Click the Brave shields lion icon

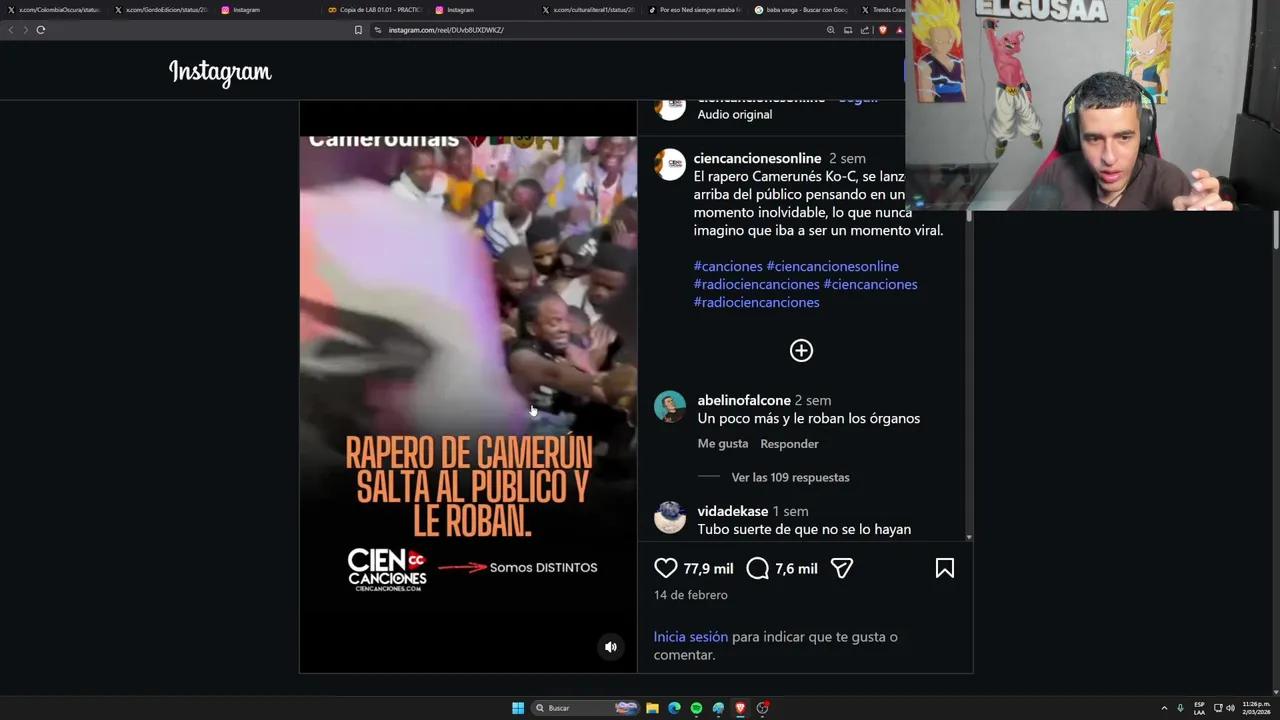click(882, 30)
